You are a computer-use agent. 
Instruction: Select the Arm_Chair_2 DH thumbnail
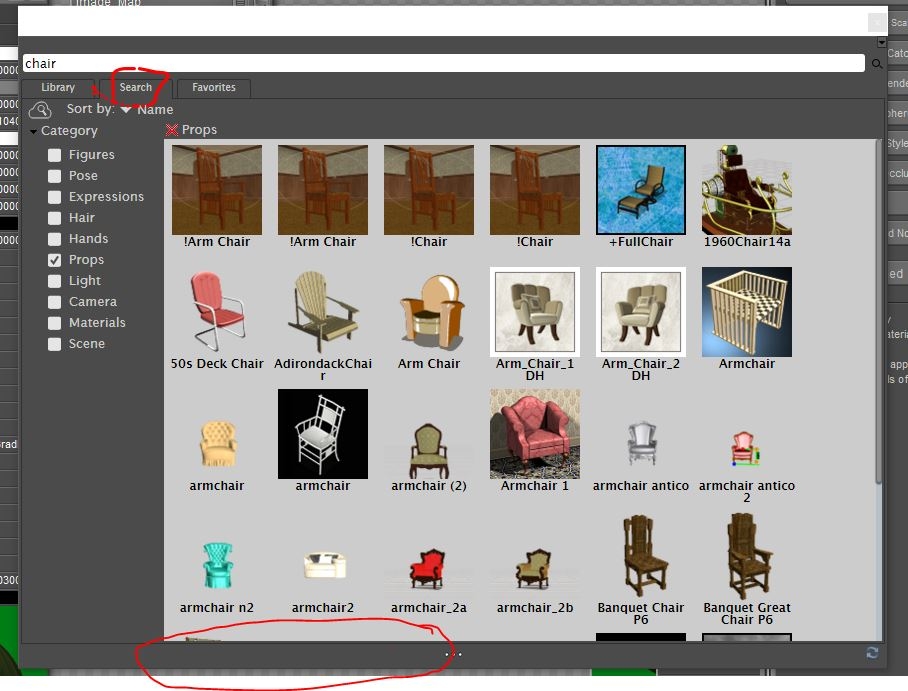click(x=640, y=312)
